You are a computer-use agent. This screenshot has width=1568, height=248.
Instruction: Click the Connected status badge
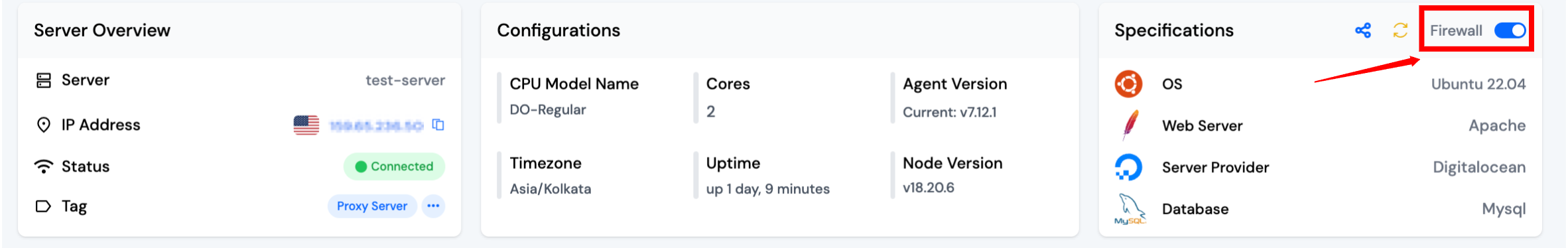pos(394,166)
